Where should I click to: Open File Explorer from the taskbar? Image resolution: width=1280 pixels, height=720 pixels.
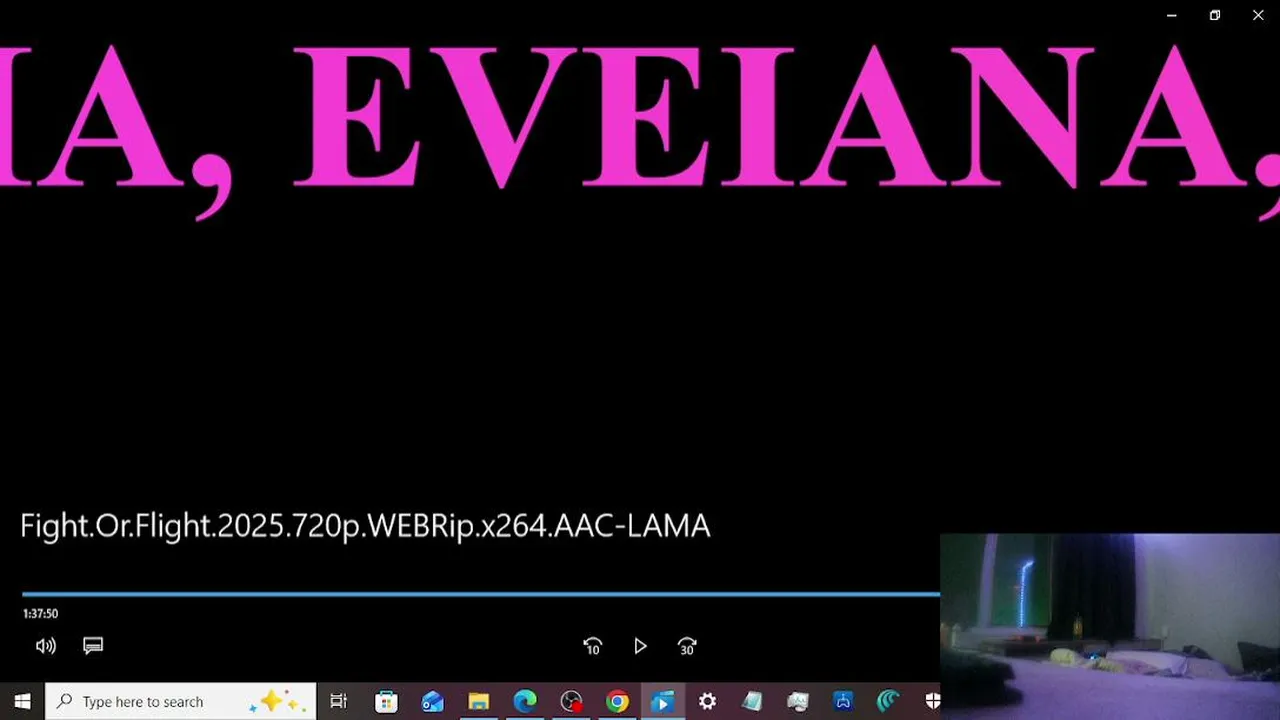pos(478,702)
